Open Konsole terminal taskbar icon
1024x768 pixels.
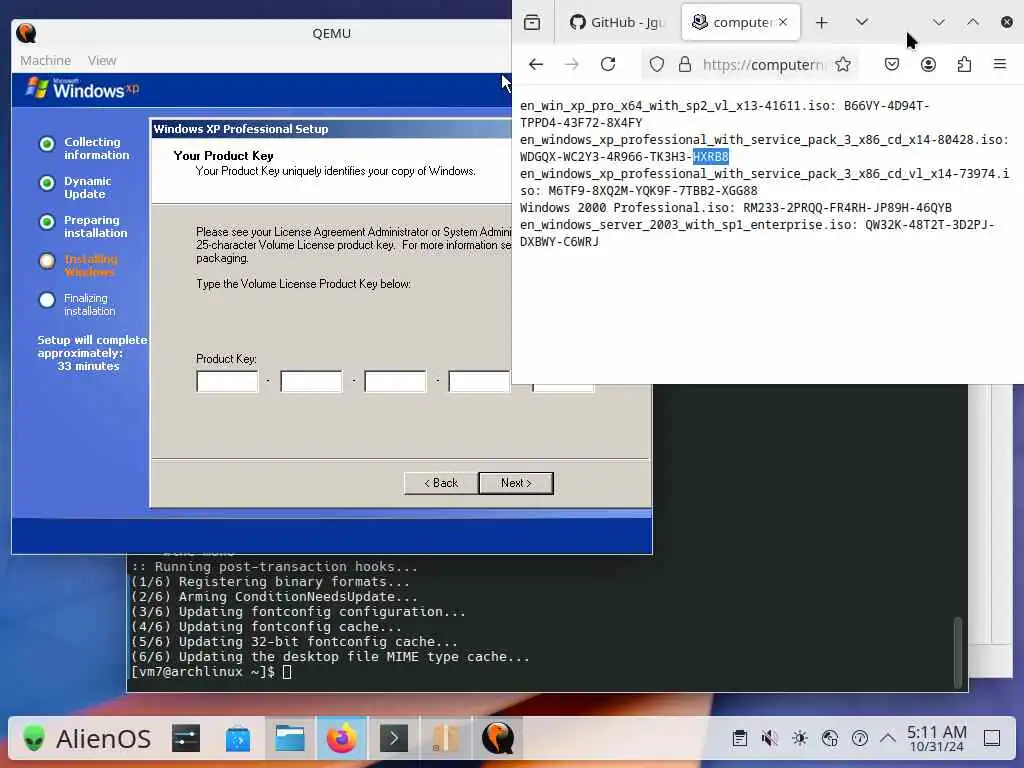394,739
